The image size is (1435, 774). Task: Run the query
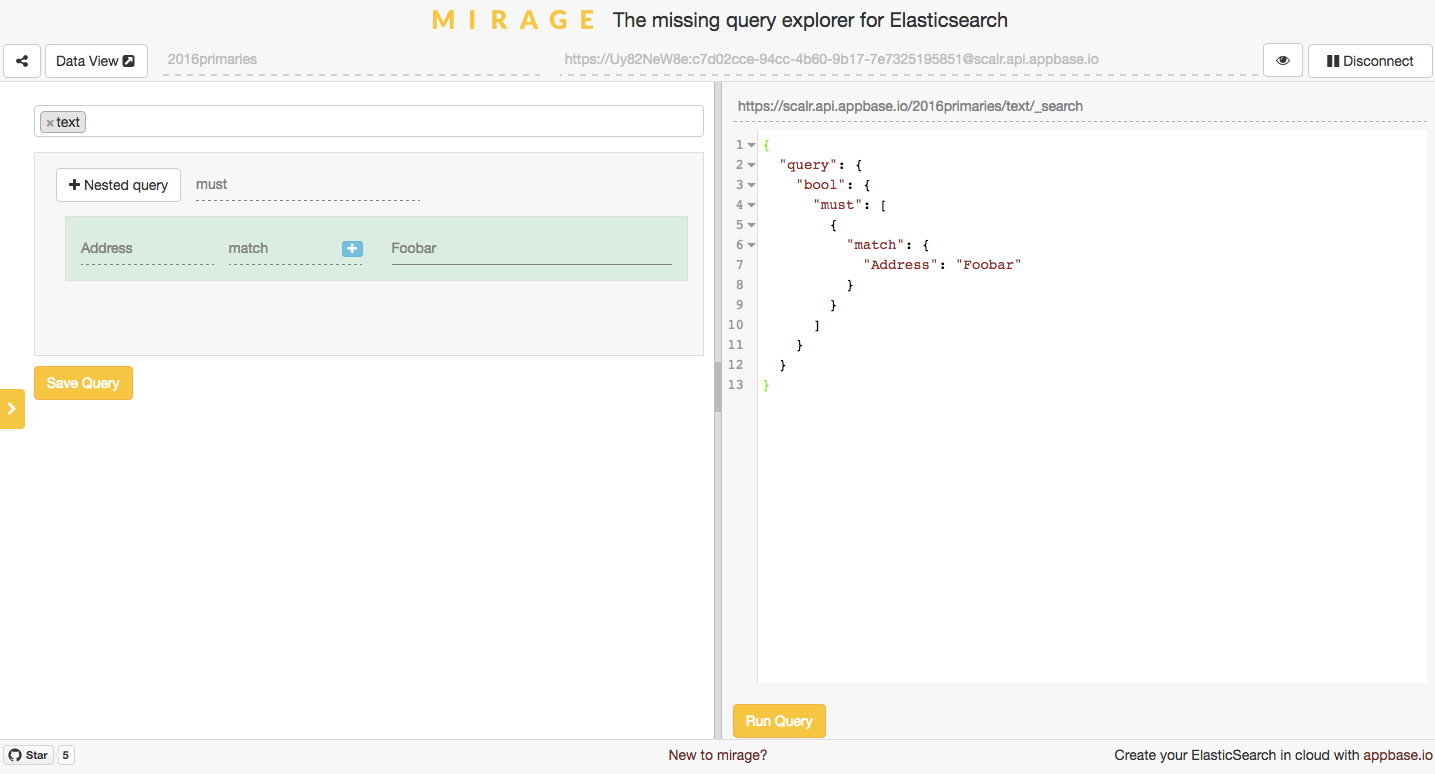click(779, 721)
